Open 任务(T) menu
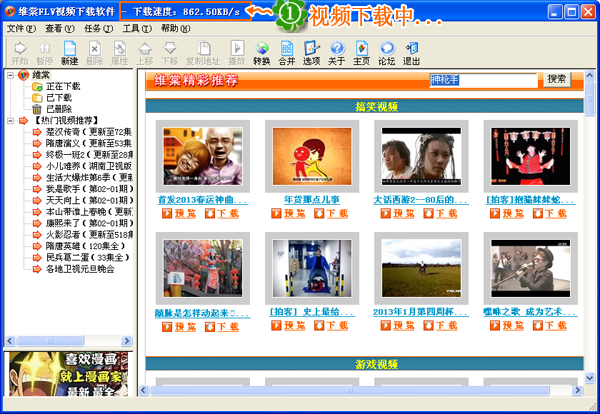 tap(98, 28)
